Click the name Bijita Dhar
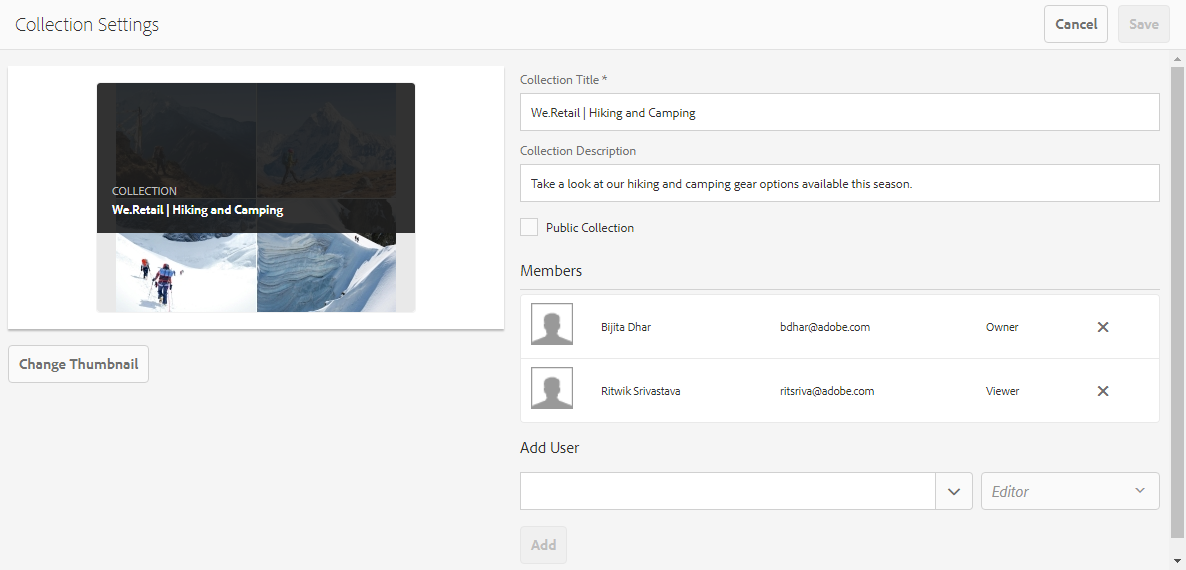 626,327
